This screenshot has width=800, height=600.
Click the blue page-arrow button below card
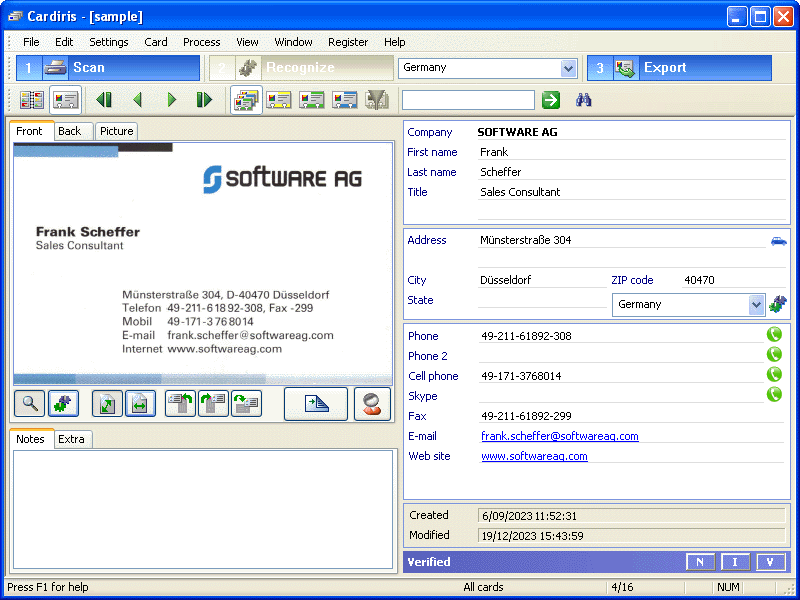coord(316,404)
